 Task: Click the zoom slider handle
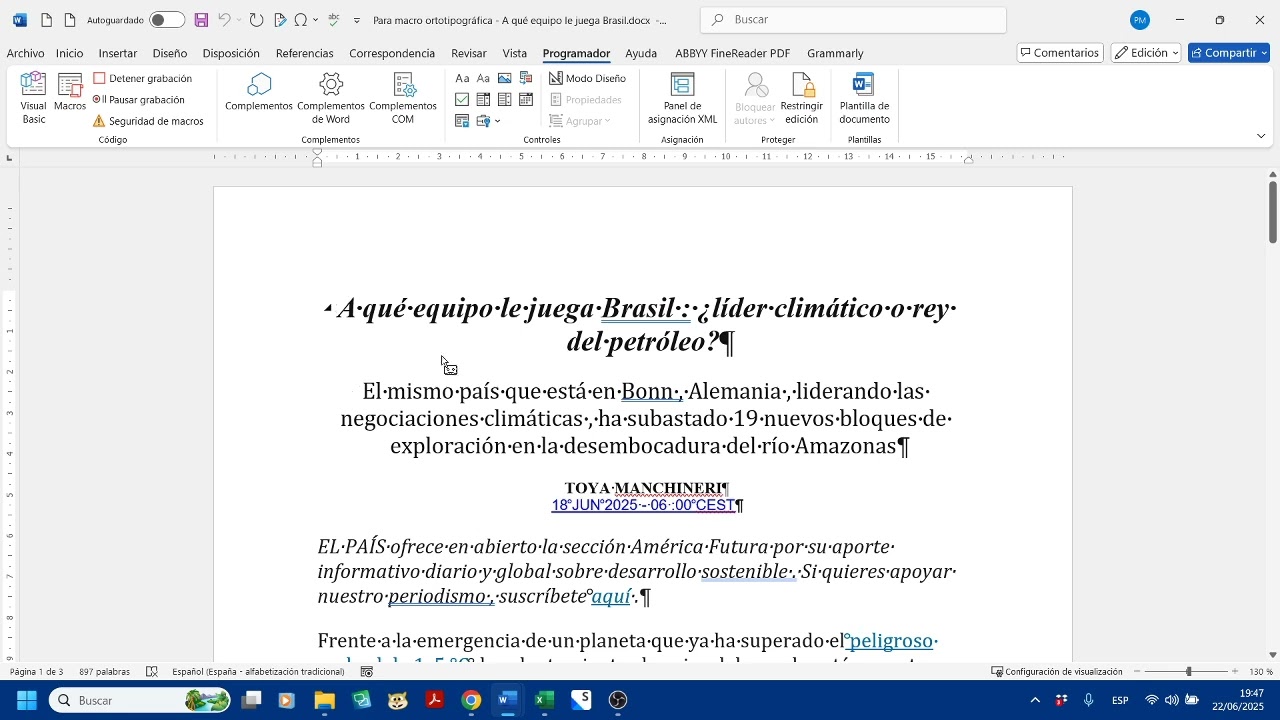(x=1189, y=672)
